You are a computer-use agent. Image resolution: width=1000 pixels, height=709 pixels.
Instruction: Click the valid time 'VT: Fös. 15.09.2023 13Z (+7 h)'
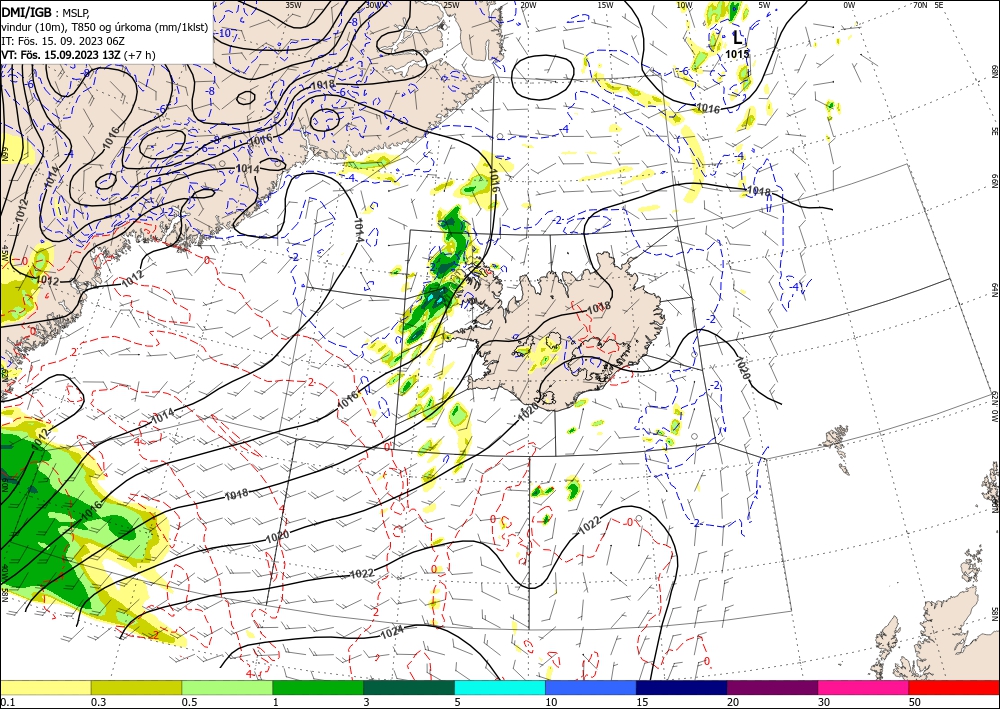pos(78,55)
